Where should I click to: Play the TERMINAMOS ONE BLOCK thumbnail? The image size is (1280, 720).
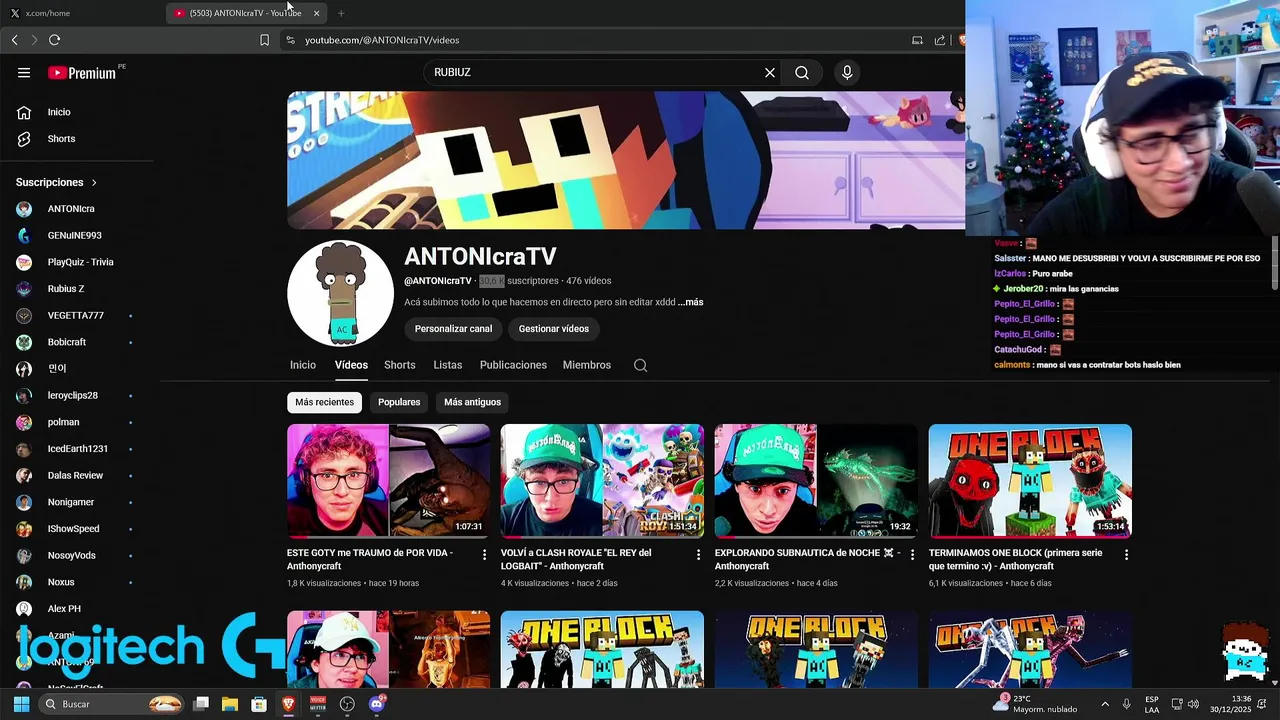[x=1030, y=481]
